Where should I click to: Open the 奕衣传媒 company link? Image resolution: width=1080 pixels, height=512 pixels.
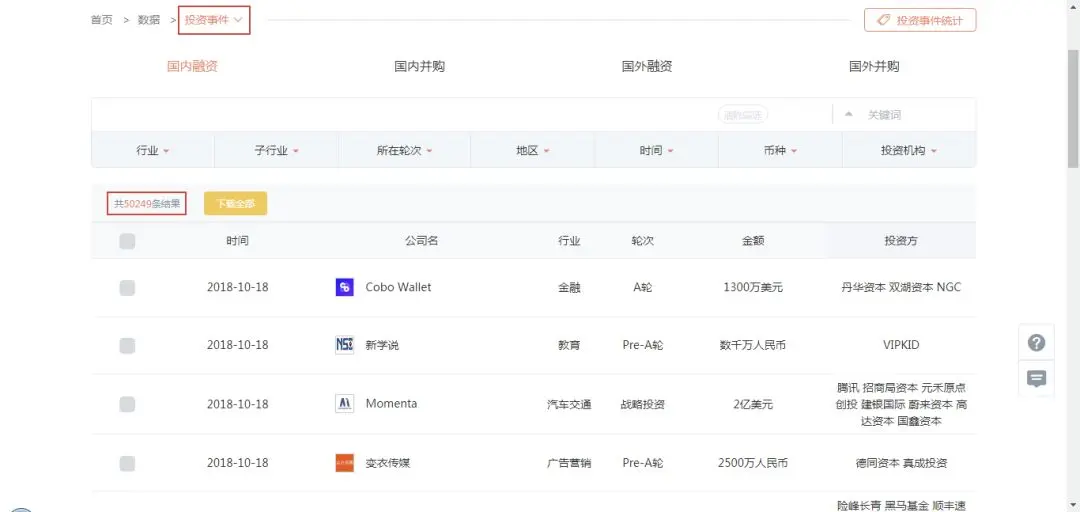coord(388,463)
